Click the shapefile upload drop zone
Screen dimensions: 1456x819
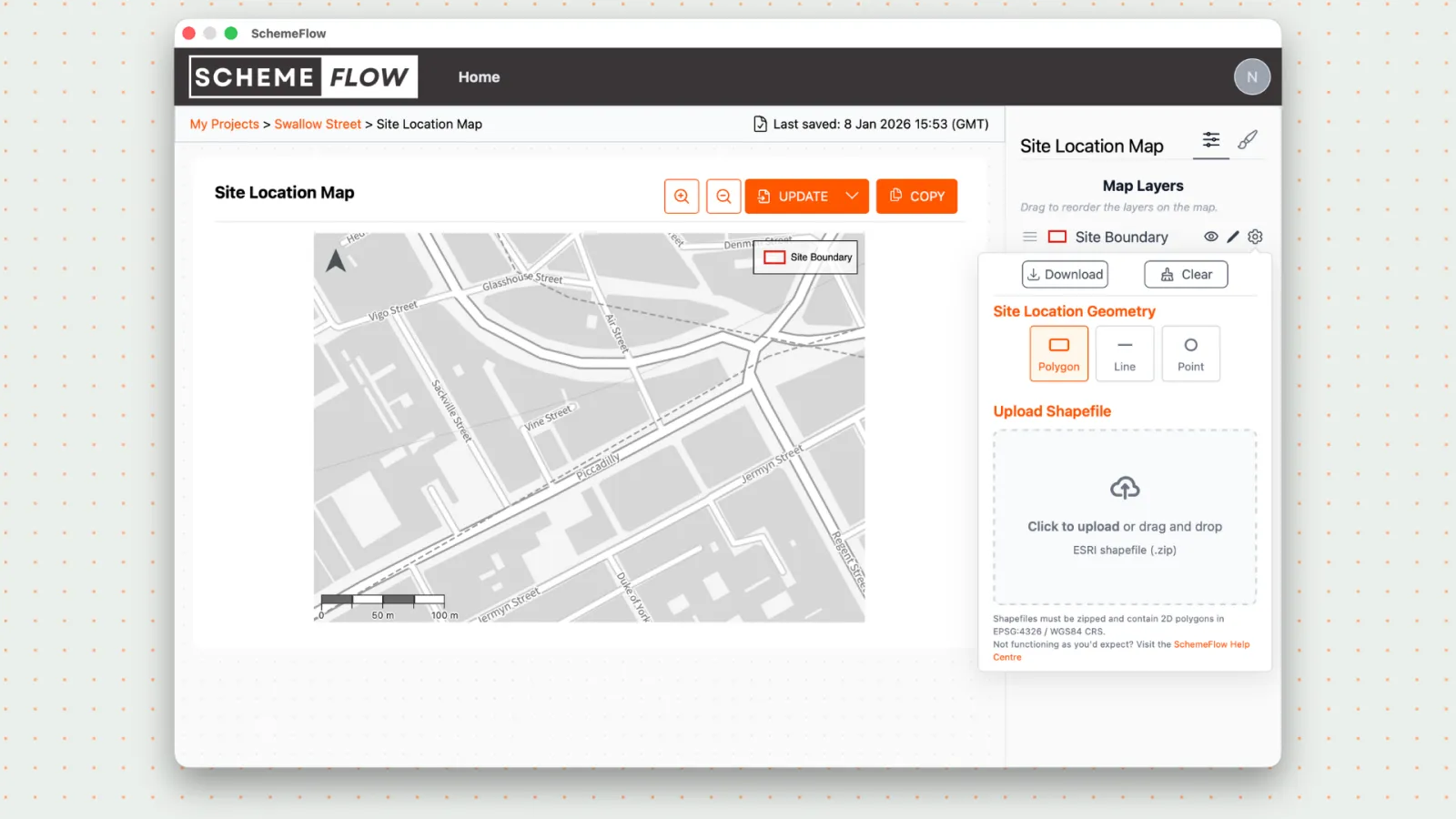tap(1125, 517)
